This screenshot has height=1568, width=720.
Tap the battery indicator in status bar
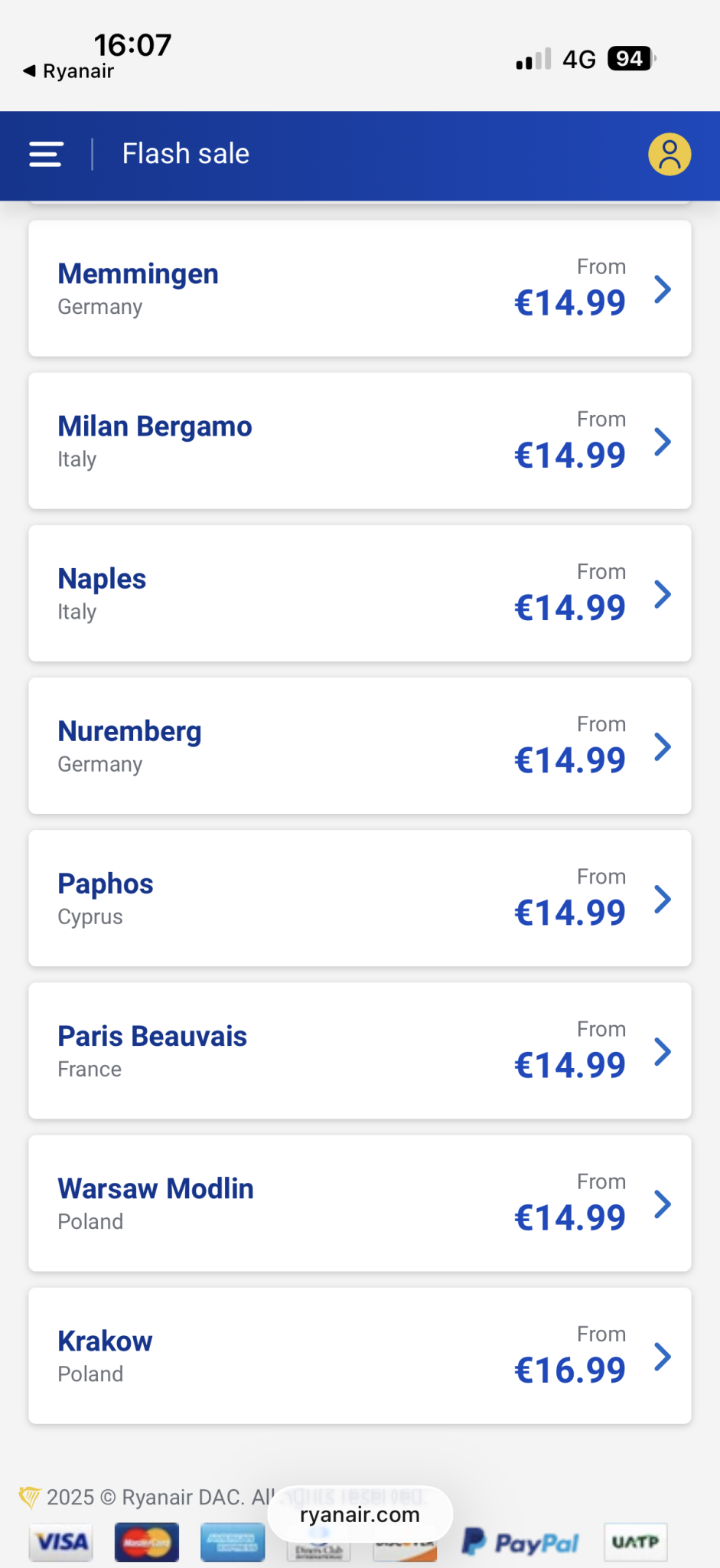click(630, 59)
